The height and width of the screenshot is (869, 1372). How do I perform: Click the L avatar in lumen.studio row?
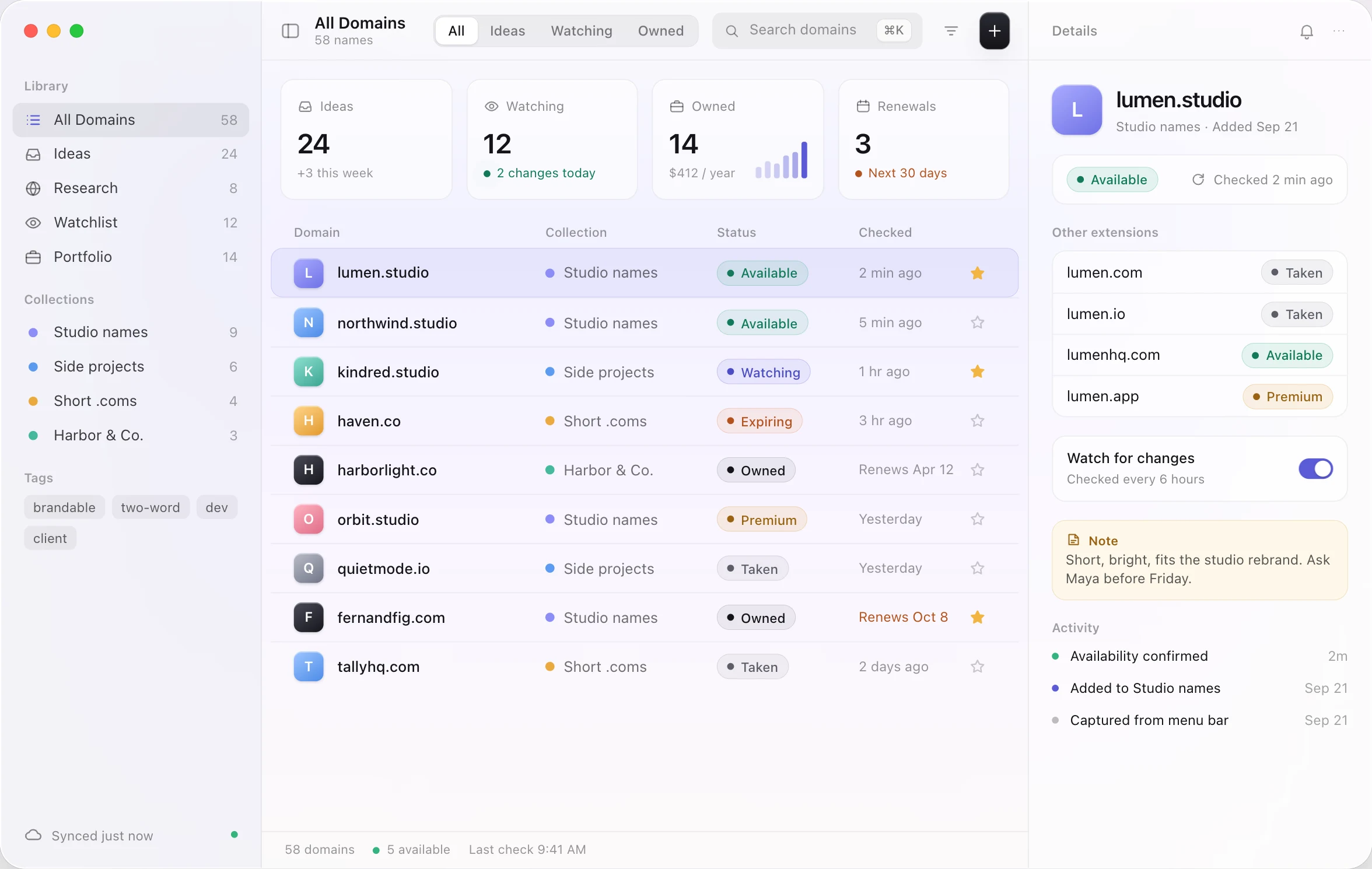309,273
